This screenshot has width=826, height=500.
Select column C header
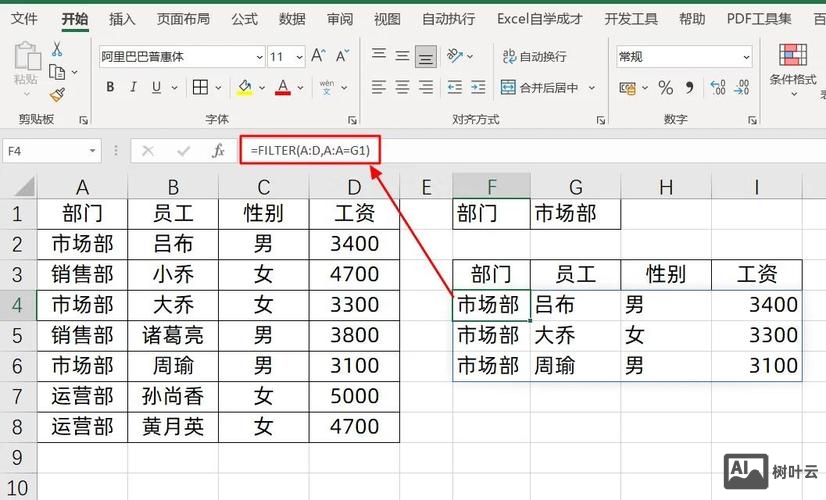[x=263, y=187]
